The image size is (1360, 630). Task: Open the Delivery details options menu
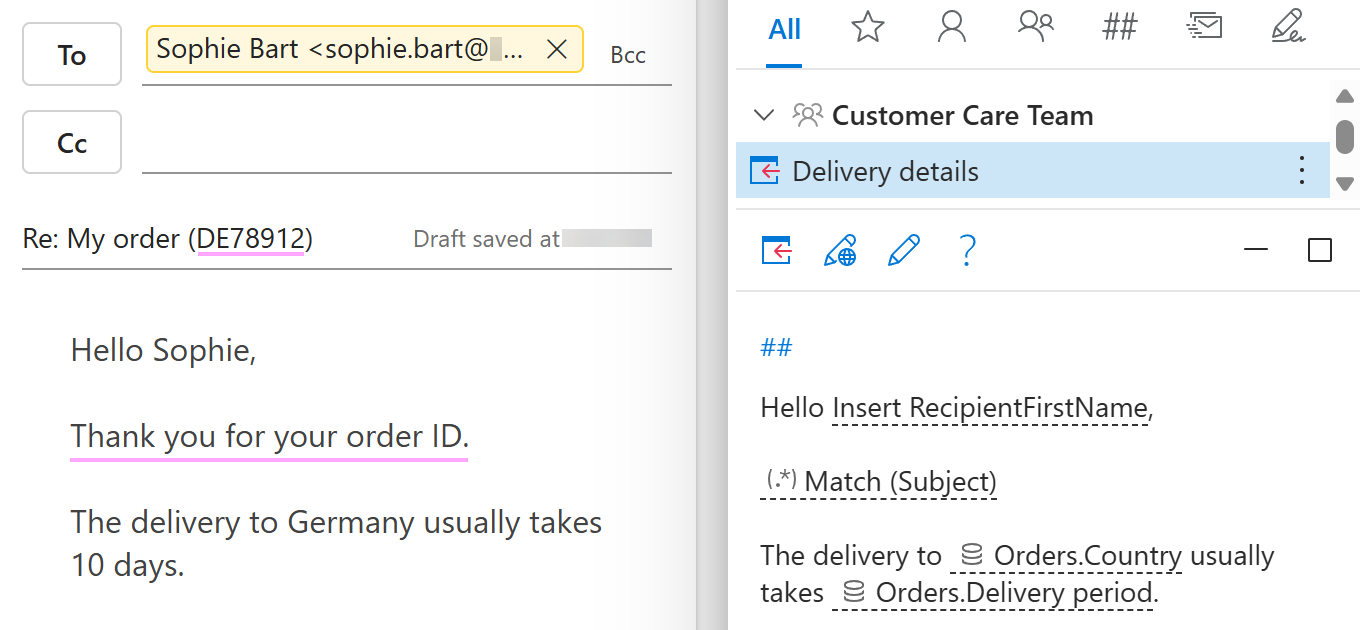[x=1301, y=170]
